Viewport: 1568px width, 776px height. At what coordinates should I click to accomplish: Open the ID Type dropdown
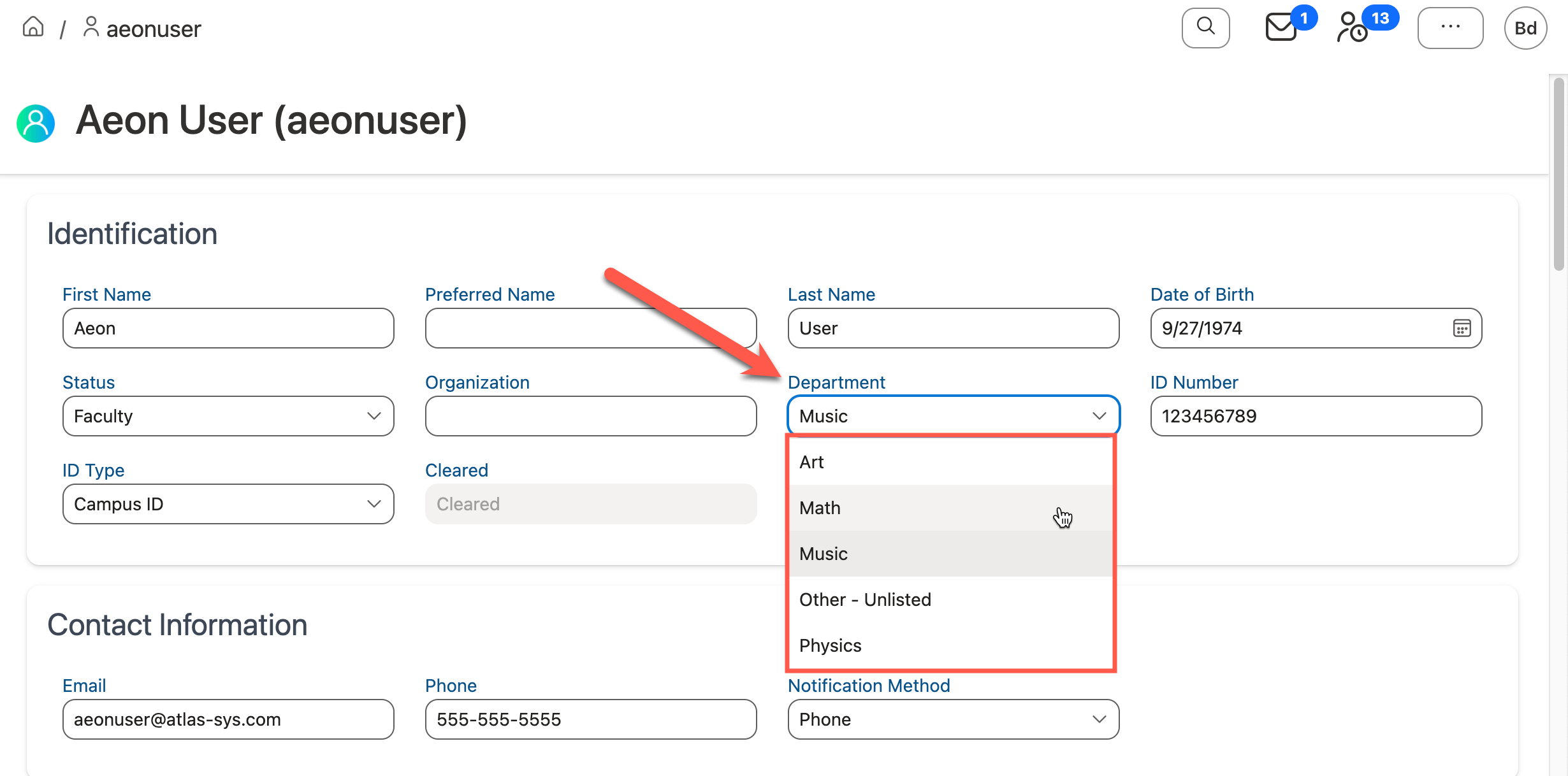point(228,503)
